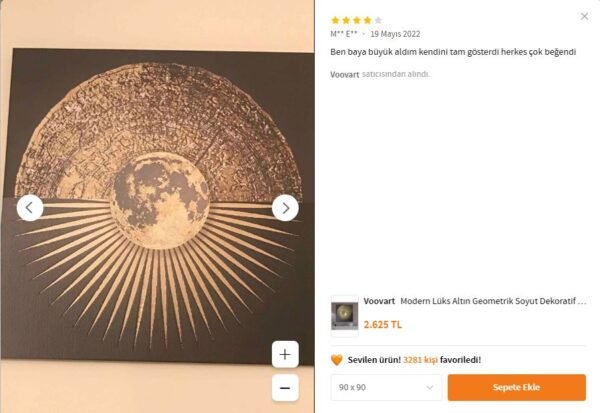Viewport: 600px width, 413px height.
Task: Click the review text about the painting
Action: pos(453,51)
